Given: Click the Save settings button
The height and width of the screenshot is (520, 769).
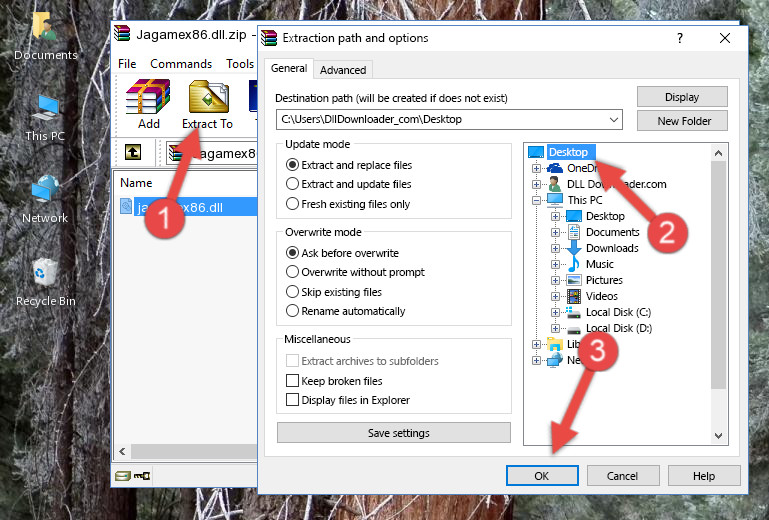Looking at the screenshot, I should click(x=394, y=433).
